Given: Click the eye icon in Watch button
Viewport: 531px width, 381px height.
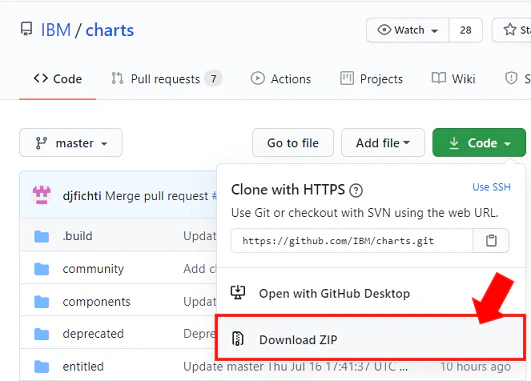Looking at the screenshot, I should pos(384,30).
